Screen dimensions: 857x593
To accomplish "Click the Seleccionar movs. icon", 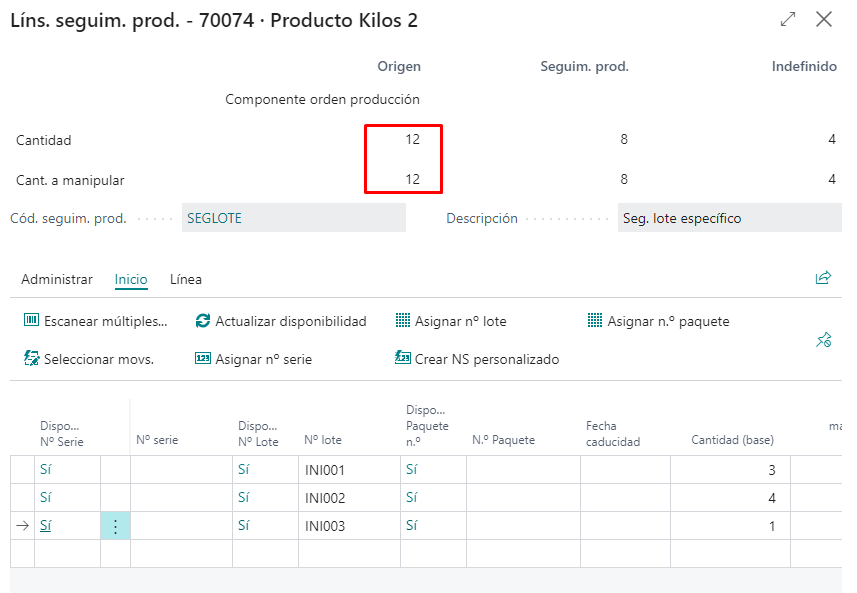I will (31, 359).
